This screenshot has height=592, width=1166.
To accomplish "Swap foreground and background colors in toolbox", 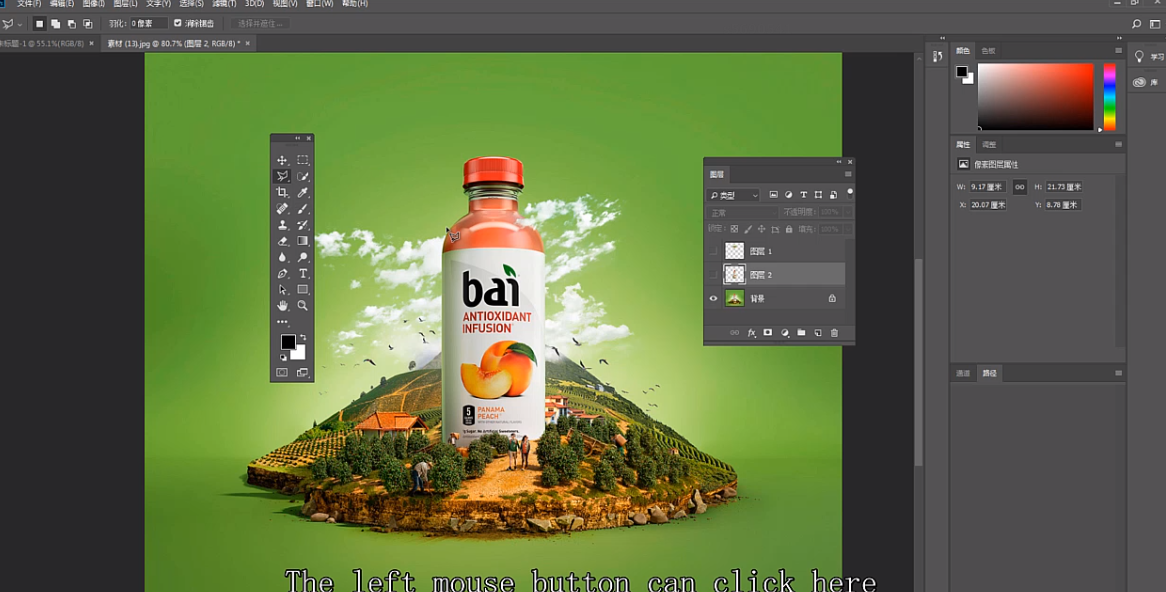I will click(303, 338).
